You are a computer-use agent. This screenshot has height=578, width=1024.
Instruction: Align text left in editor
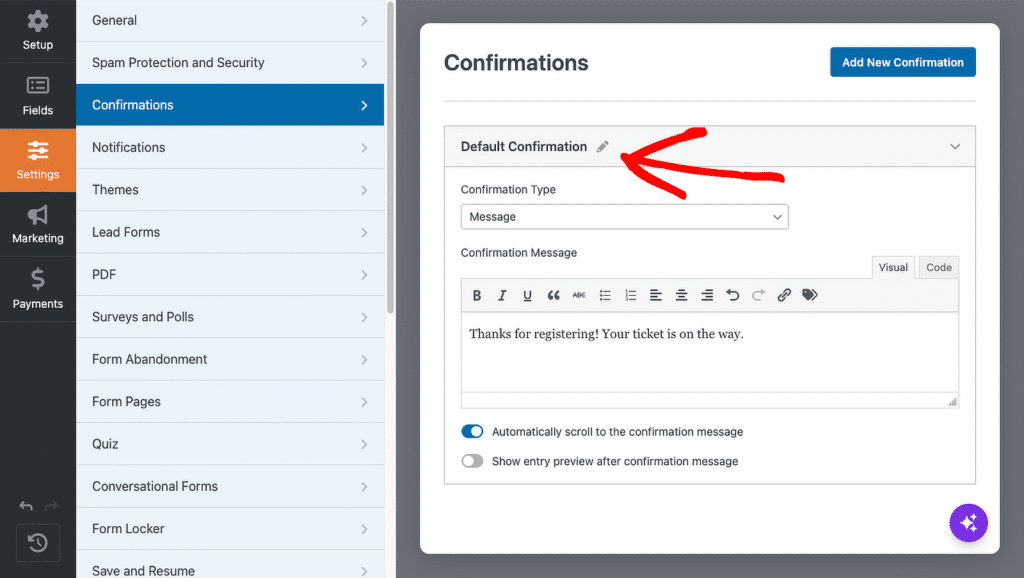tap(656, 295)
